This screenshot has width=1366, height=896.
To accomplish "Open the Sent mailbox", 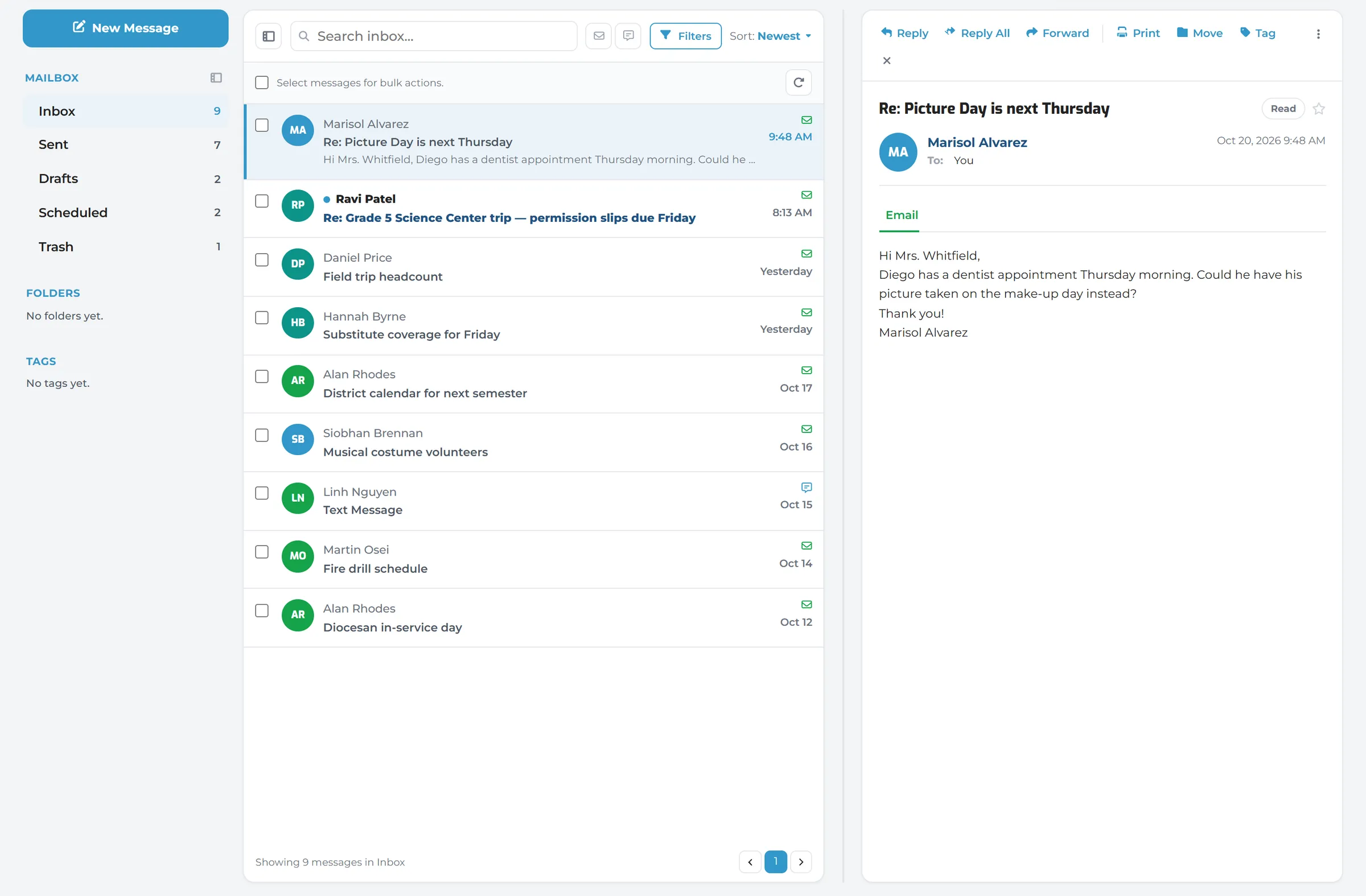I will point(126,144).
